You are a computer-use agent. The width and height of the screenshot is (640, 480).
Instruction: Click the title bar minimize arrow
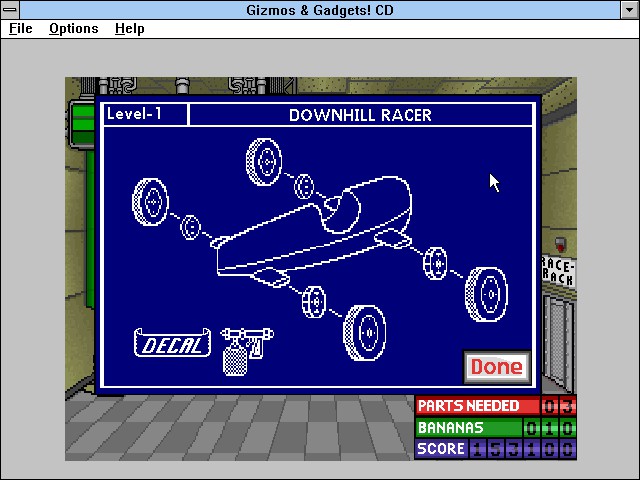(x=629, y=10)
